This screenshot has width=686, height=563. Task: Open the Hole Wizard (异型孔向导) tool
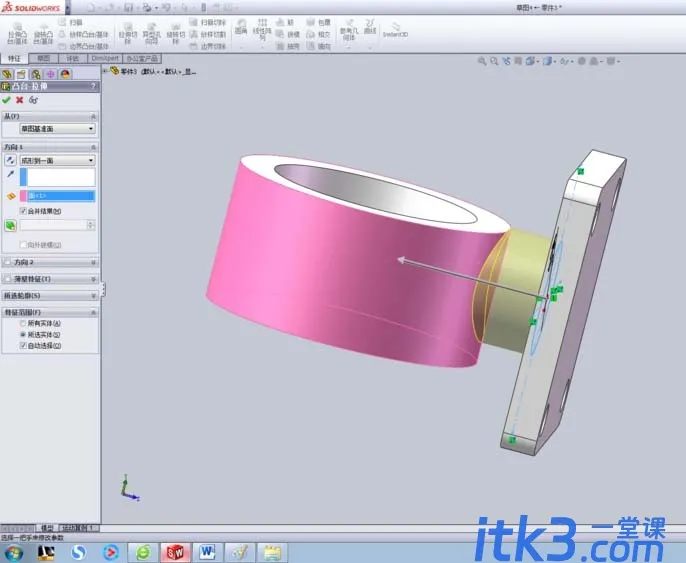pyautogui.click(x=151, y=34)
